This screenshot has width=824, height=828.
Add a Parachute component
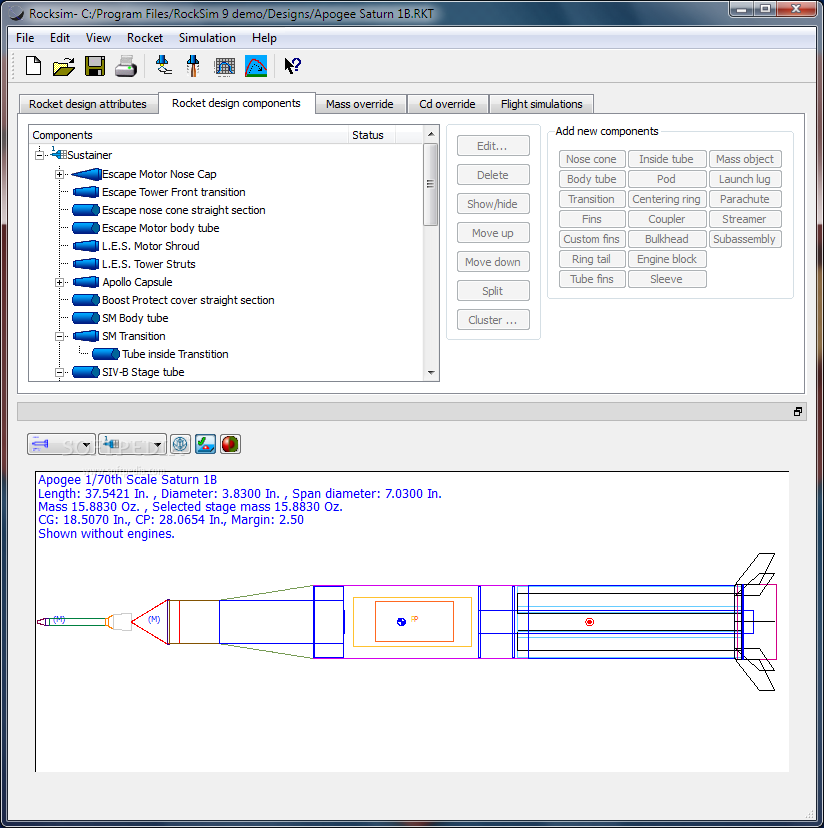click(x=745, y=199)
